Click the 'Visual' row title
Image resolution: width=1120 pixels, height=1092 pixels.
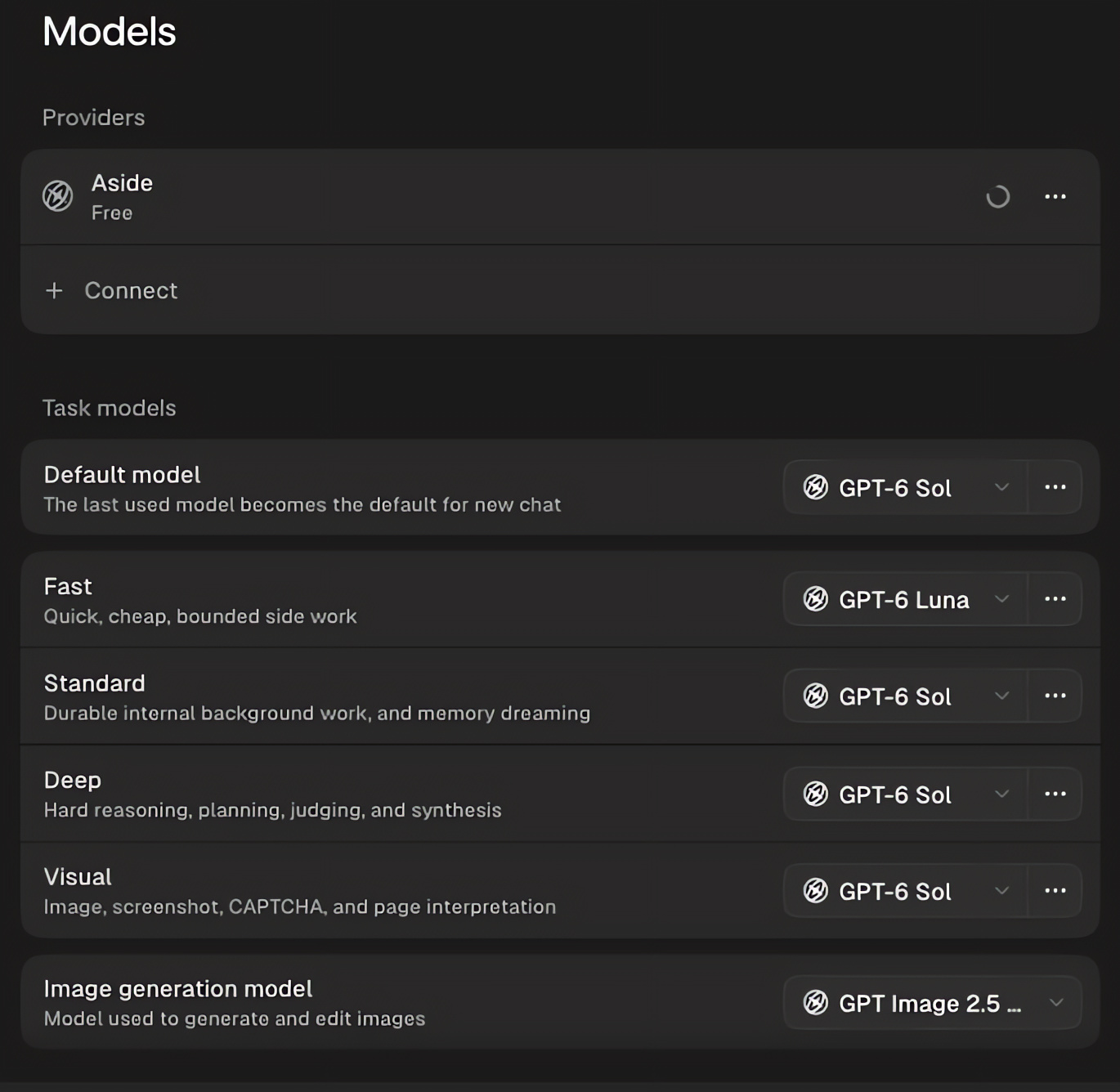click(x=78, y=877)
